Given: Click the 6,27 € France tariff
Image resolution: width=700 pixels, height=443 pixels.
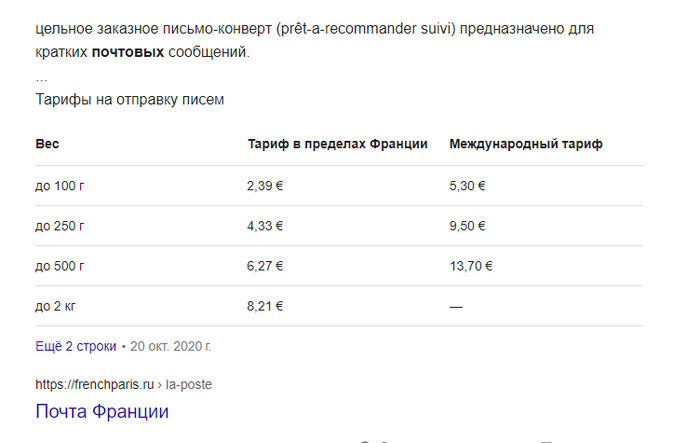Looking at the screenshot, I should pyautogui.click(x=265, y=266).
